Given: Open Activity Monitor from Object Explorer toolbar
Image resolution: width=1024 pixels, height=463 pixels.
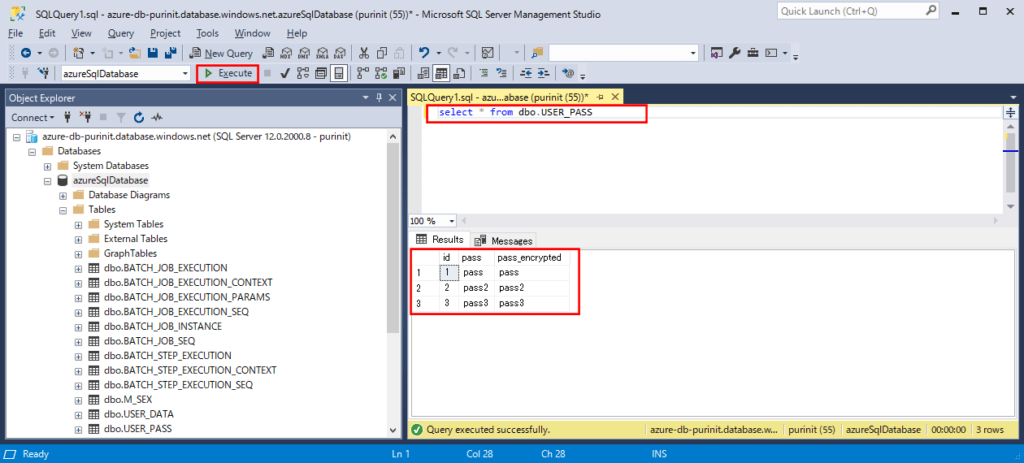Looking at the screenshot, I should click(x=156, y=118).
